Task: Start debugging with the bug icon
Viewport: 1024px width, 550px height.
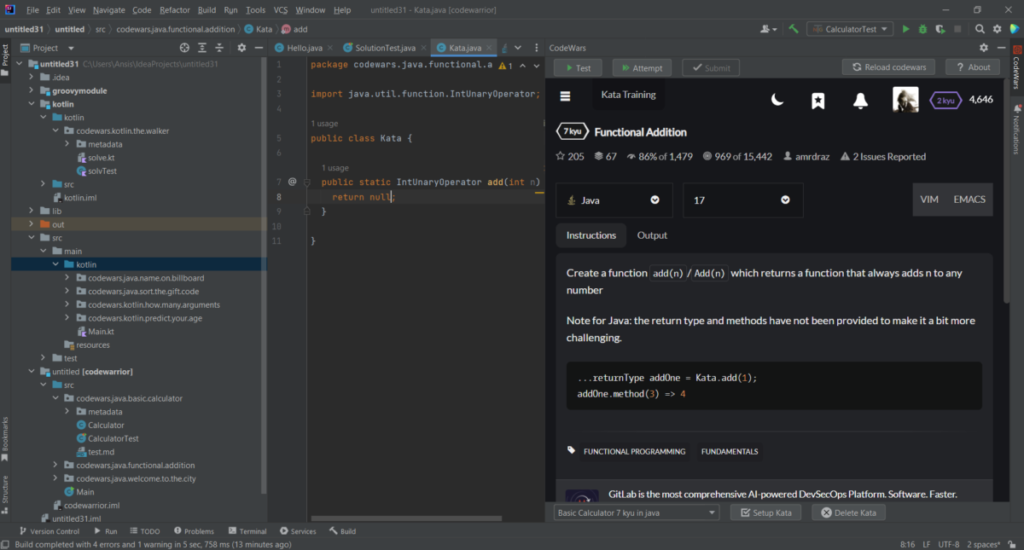Action: tap(923, 29)
